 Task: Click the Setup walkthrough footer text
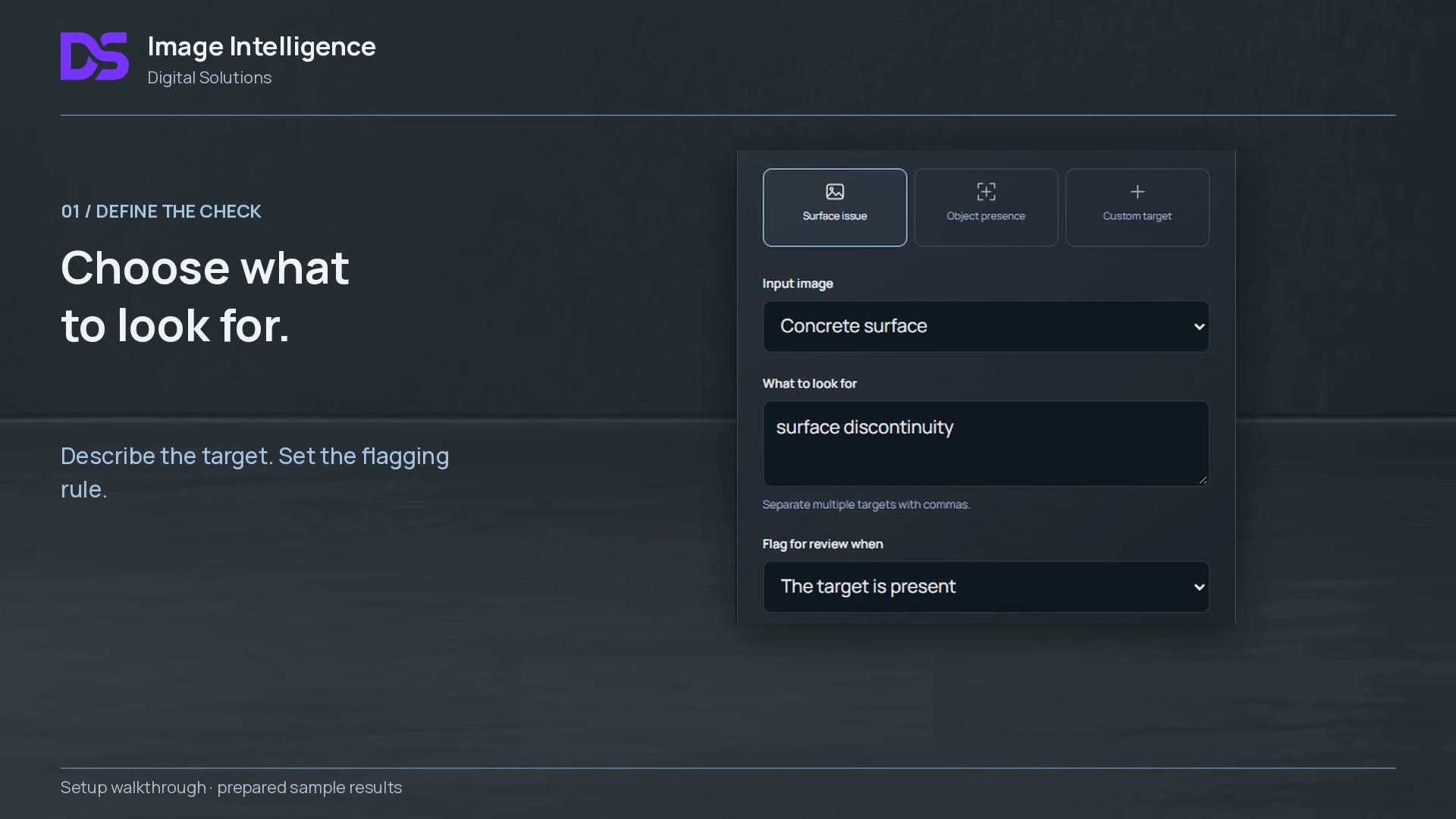tap(231, 788)
